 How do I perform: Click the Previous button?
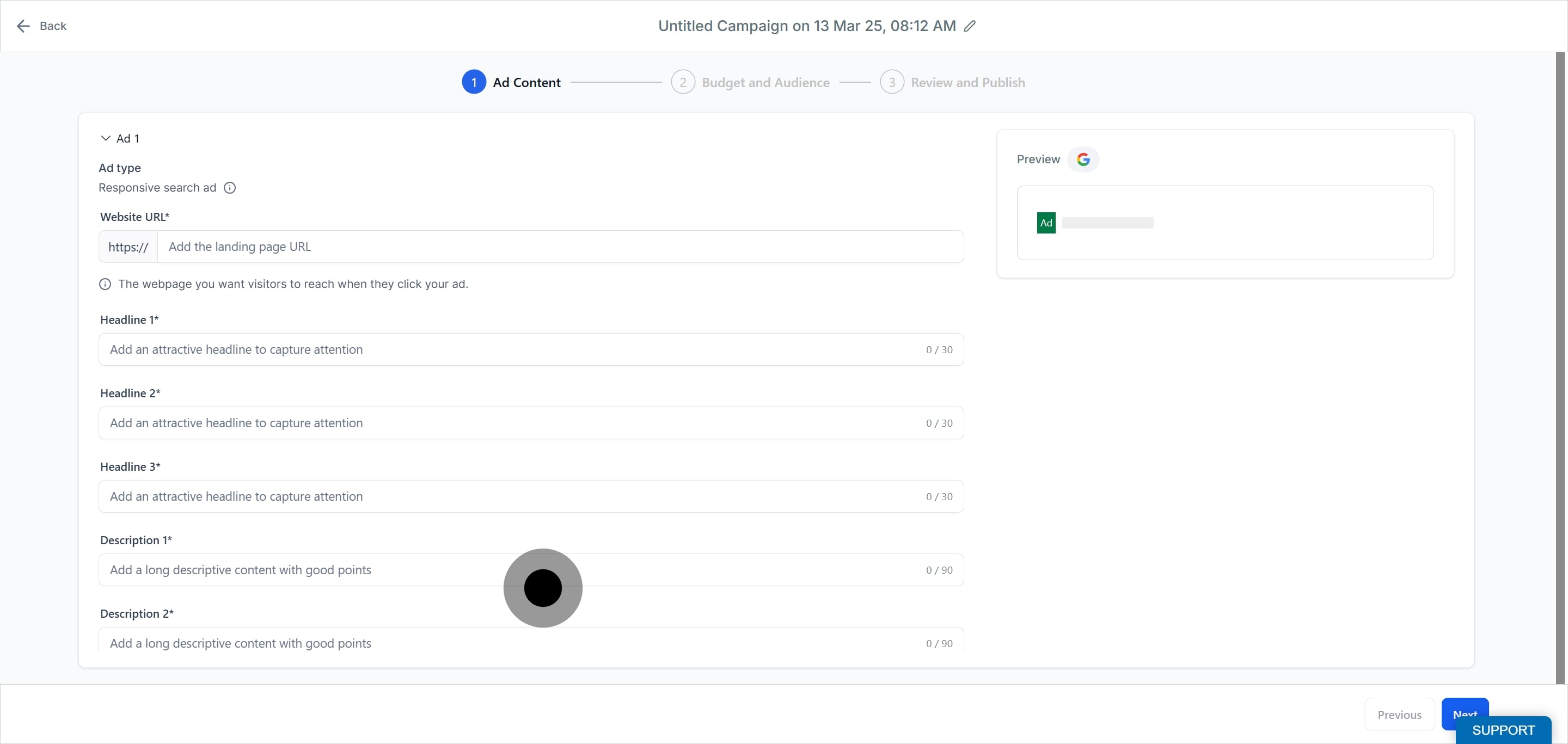pyautogui.click(x=1399, y=715)
